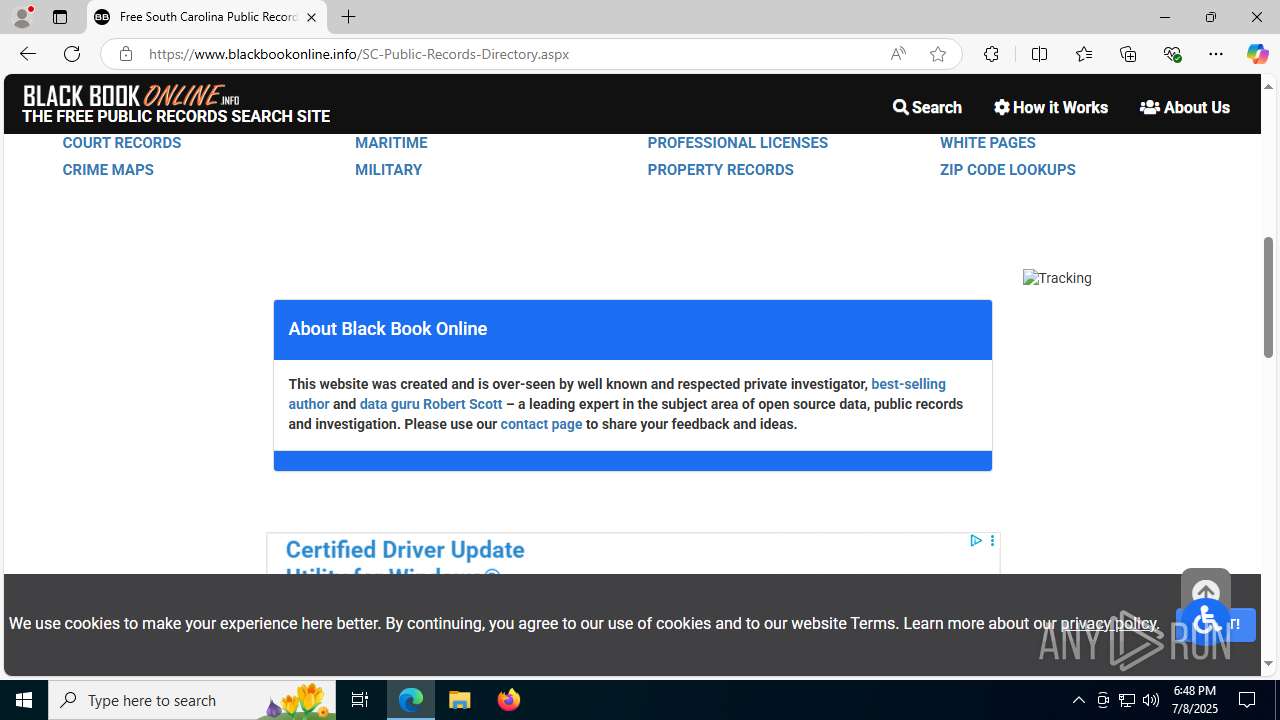This screenshot has width=1280, height=720.
Task: Open the Search menu item
Action: click(x=927, y=107)
